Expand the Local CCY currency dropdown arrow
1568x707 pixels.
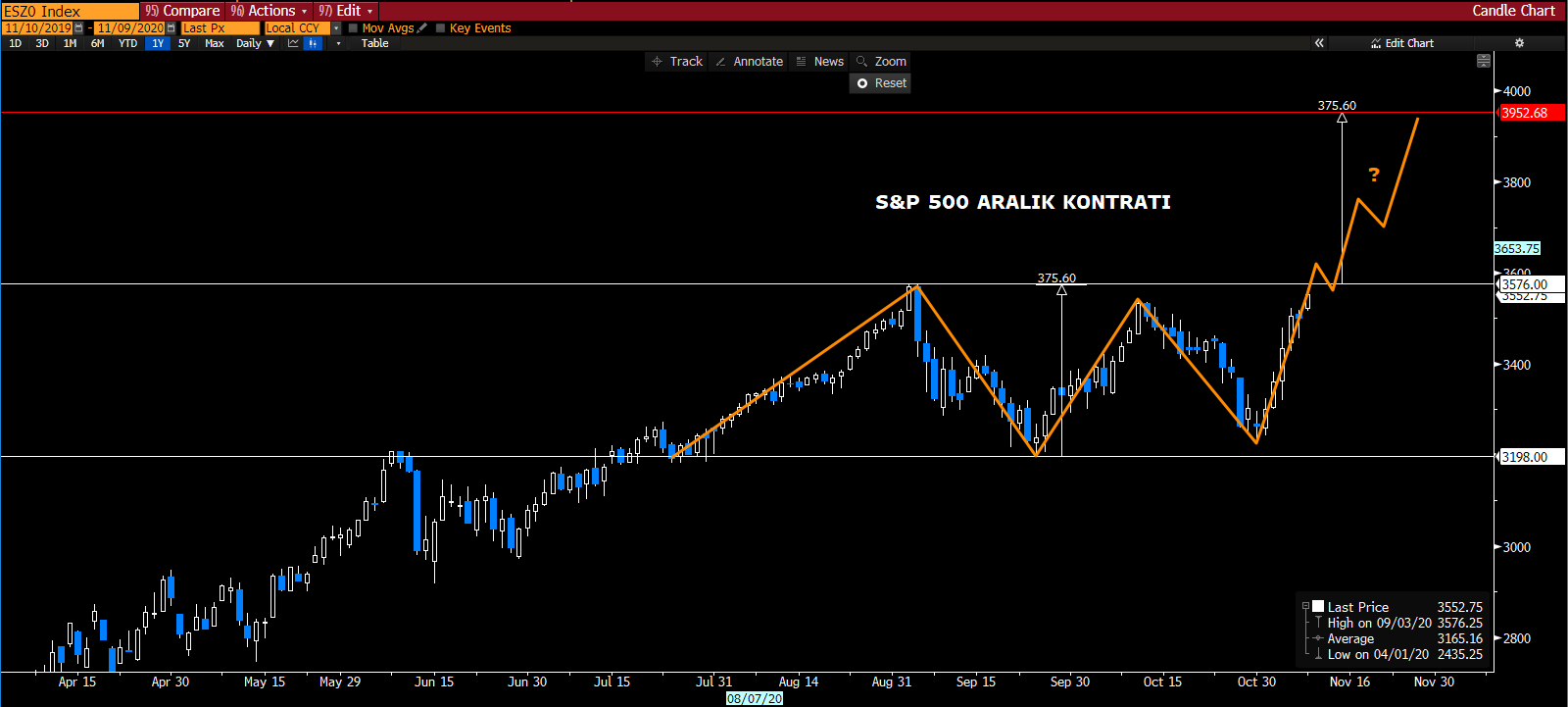(x=336, y=28)
